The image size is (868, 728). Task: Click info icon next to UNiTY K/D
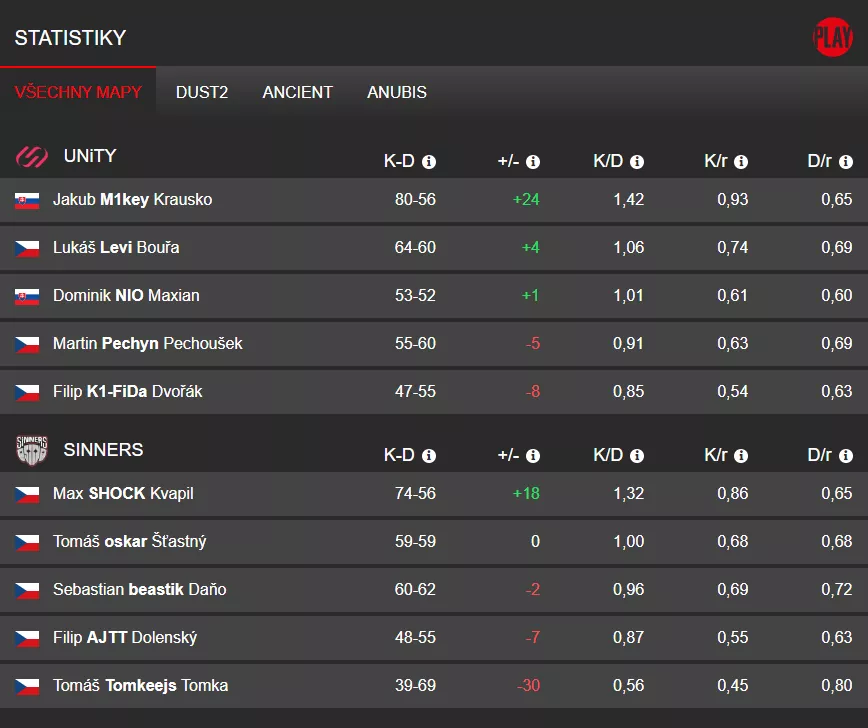click(x=637, y=162)
